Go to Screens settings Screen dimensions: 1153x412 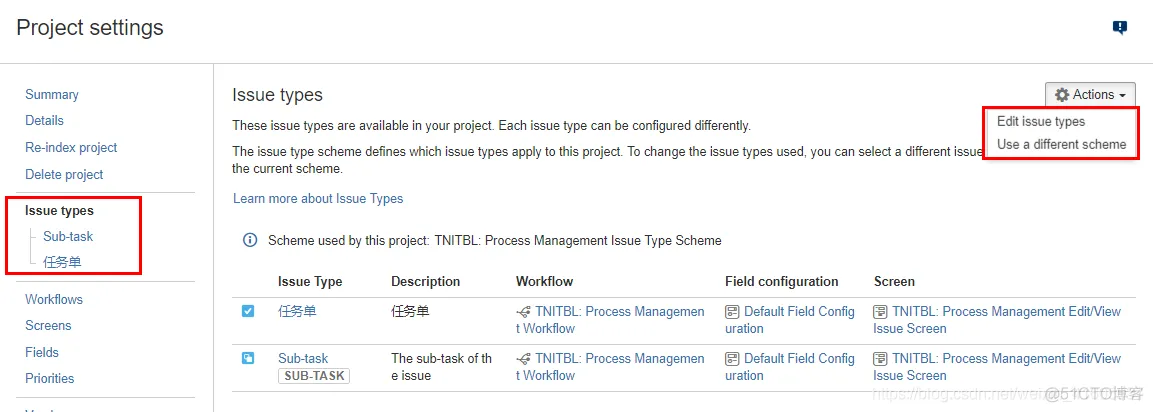[x=48, y=325]
